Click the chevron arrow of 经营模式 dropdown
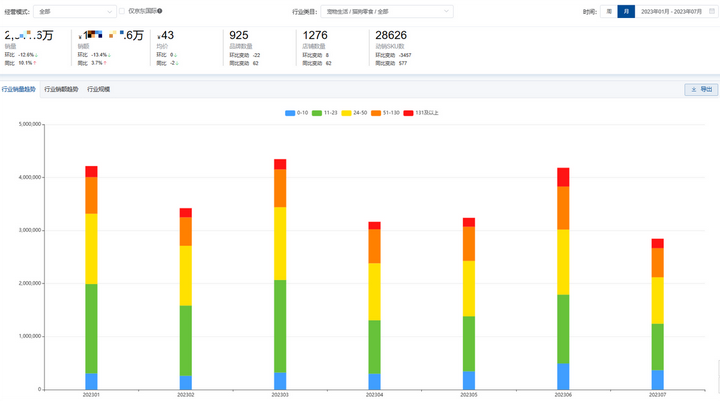This screenshot has width=720, height=401. coord(109,12)
